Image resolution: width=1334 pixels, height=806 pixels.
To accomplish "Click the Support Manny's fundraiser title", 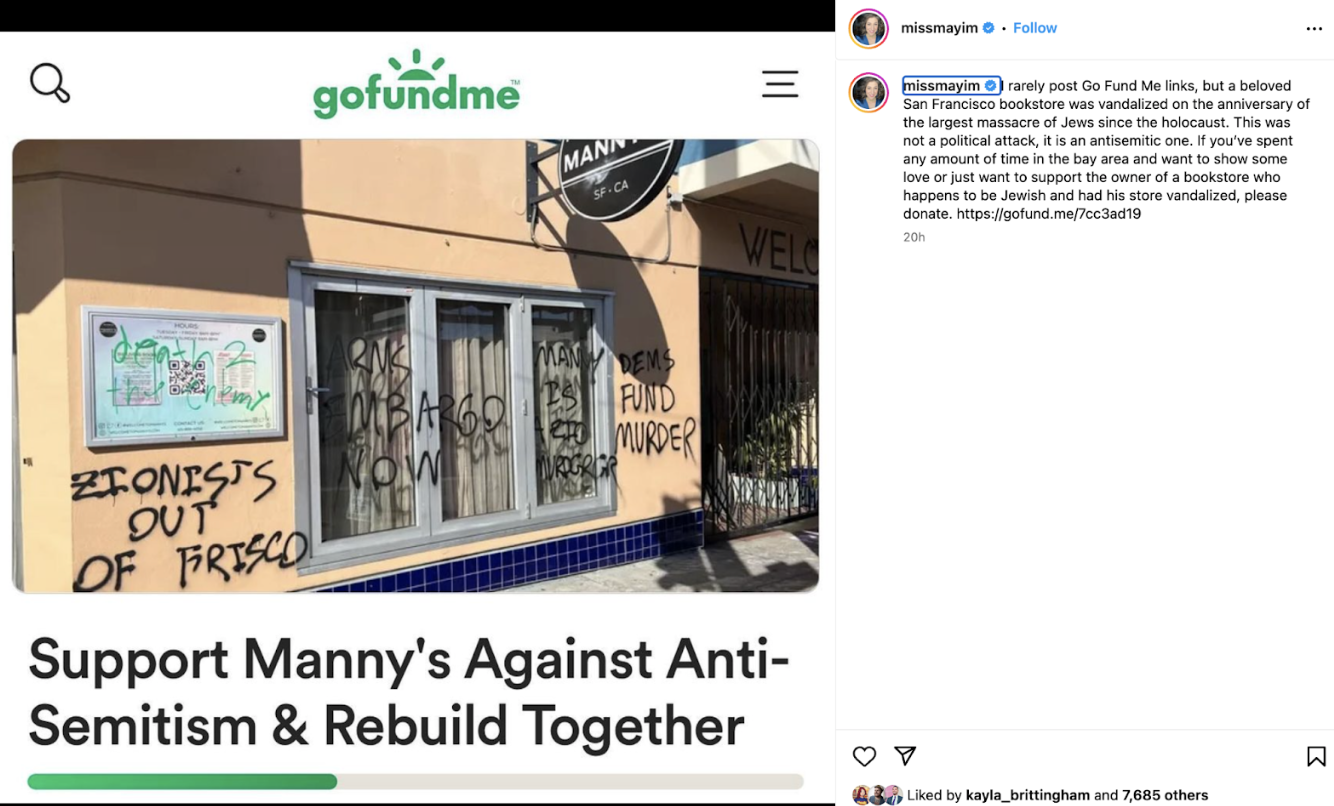I will pyautogui.click(x=408, y=692).
